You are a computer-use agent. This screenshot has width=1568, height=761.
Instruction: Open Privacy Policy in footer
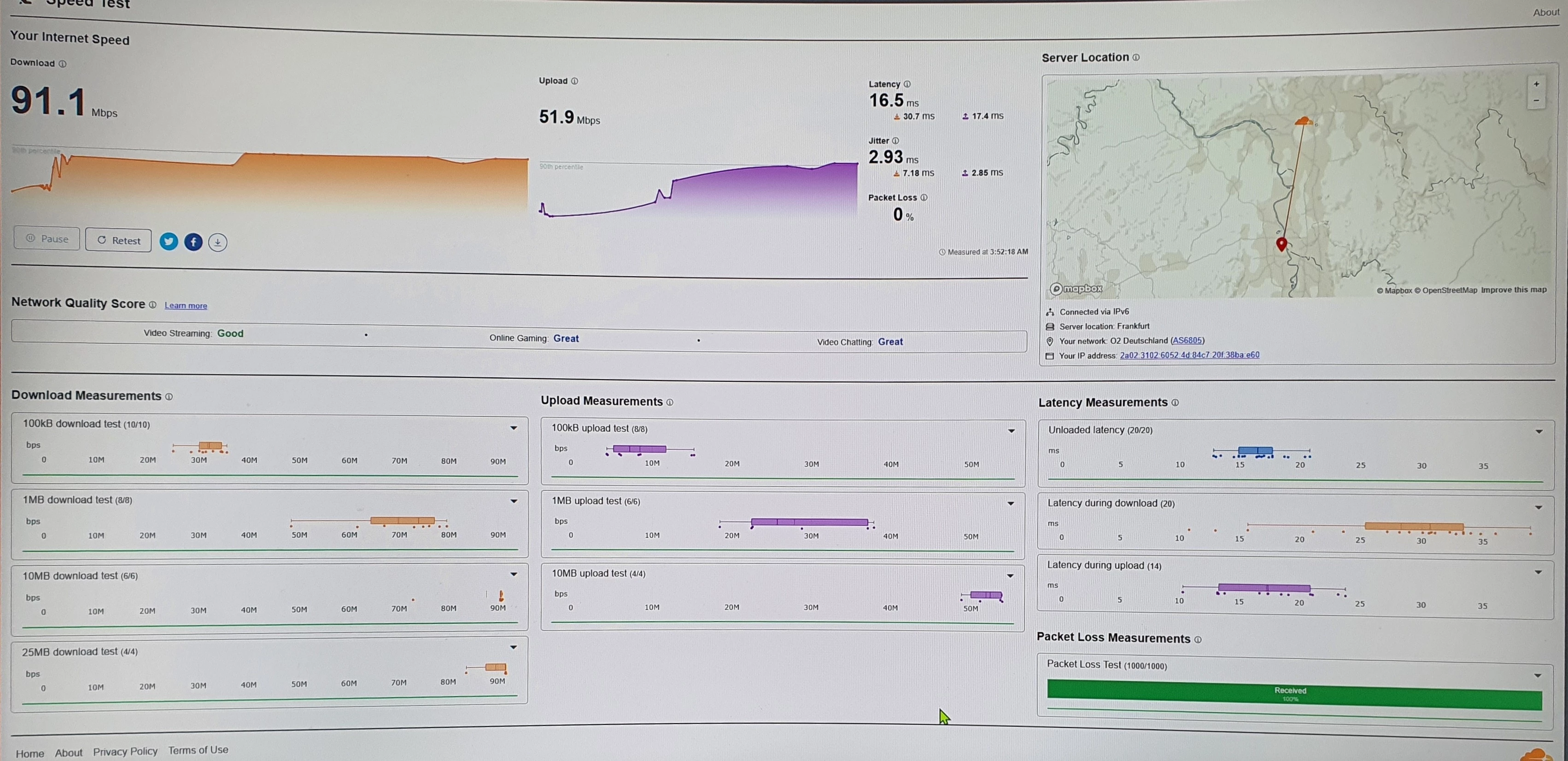(125, 751)
